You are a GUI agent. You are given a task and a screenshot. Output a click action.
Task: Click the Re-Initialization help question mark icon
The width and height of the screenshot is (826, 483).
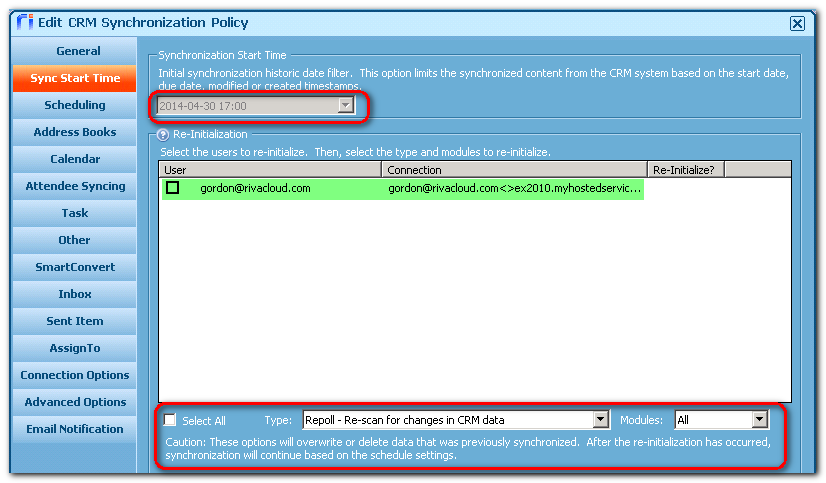[x=163, y=135]
